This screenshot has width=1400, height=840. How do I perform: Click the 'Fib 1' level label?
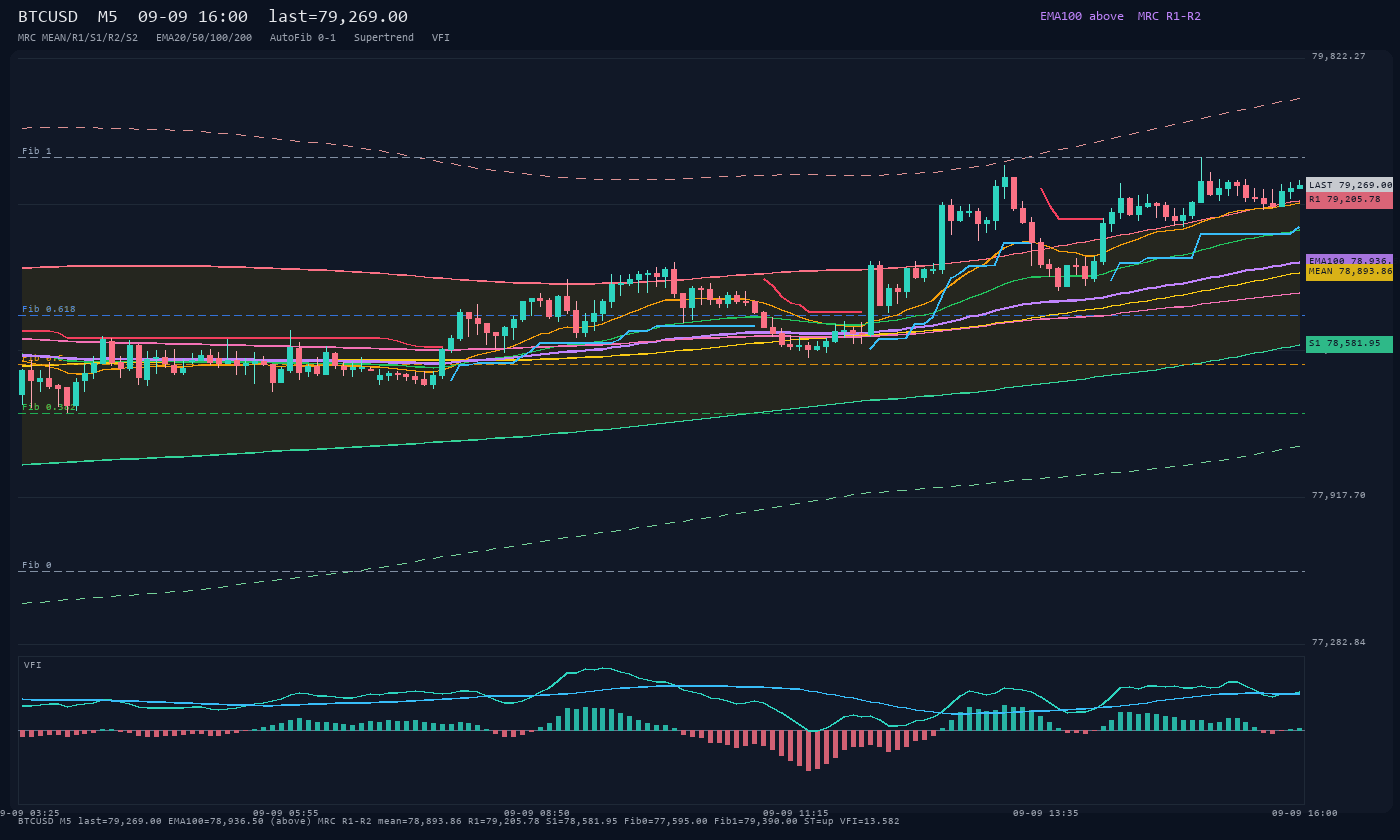(37, 151)
